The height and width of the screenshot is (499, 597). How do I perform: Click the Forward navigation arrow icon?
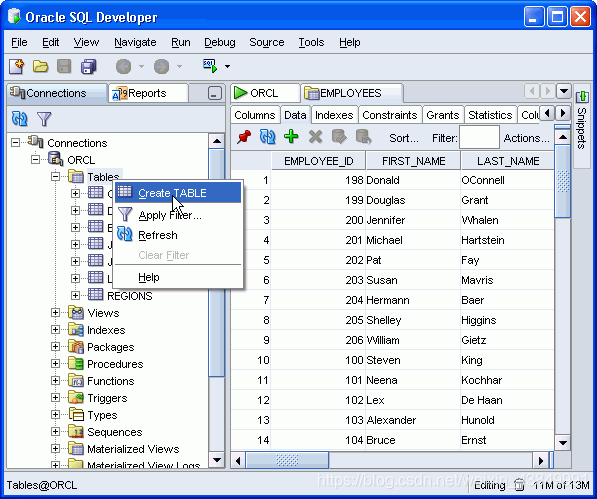point(161,67)
